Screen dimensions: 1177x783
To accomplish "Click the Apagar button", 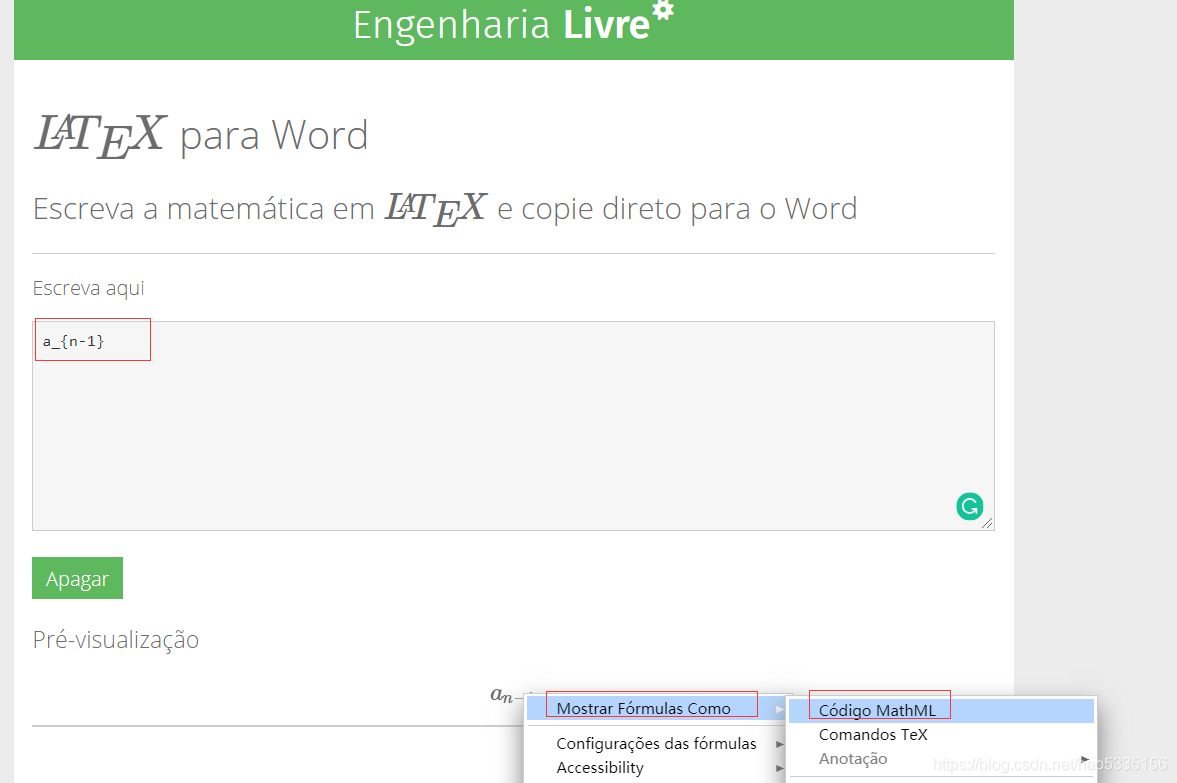I will pos(77,578).
